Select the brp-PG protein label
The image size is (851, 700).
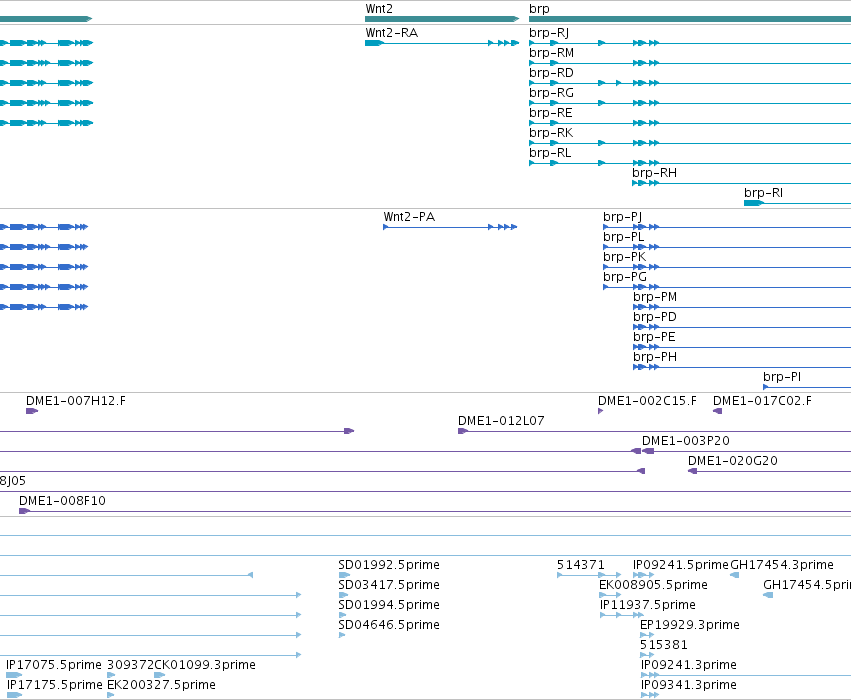coord(625,277)
